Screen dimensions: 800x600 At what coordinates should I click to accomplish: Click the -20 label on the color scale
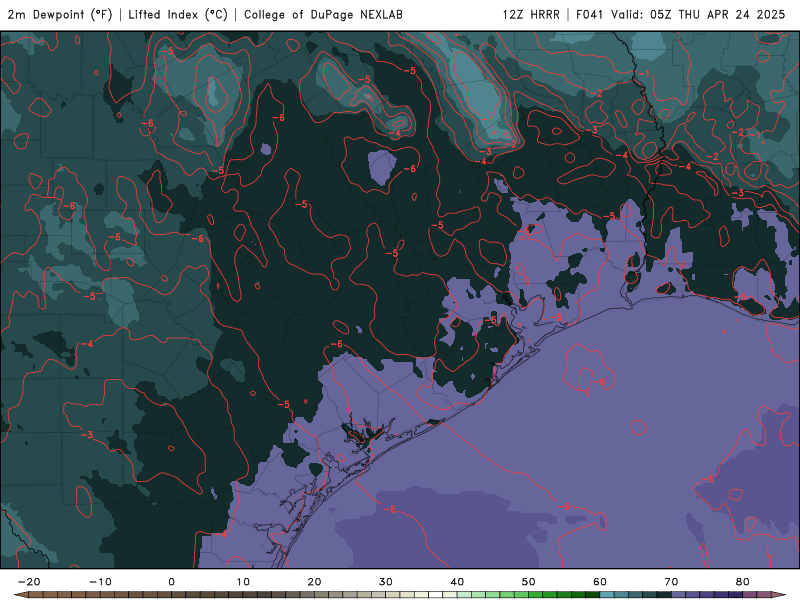[x=29, y=582]
